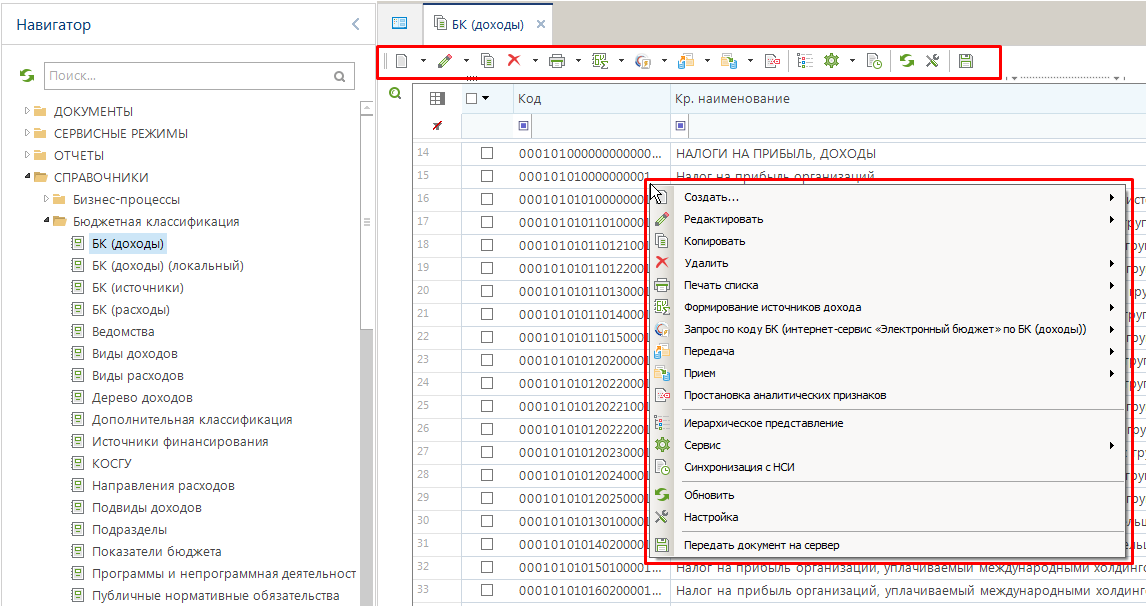Toggle the select-all checkbox in grid header

coord(471,99)
